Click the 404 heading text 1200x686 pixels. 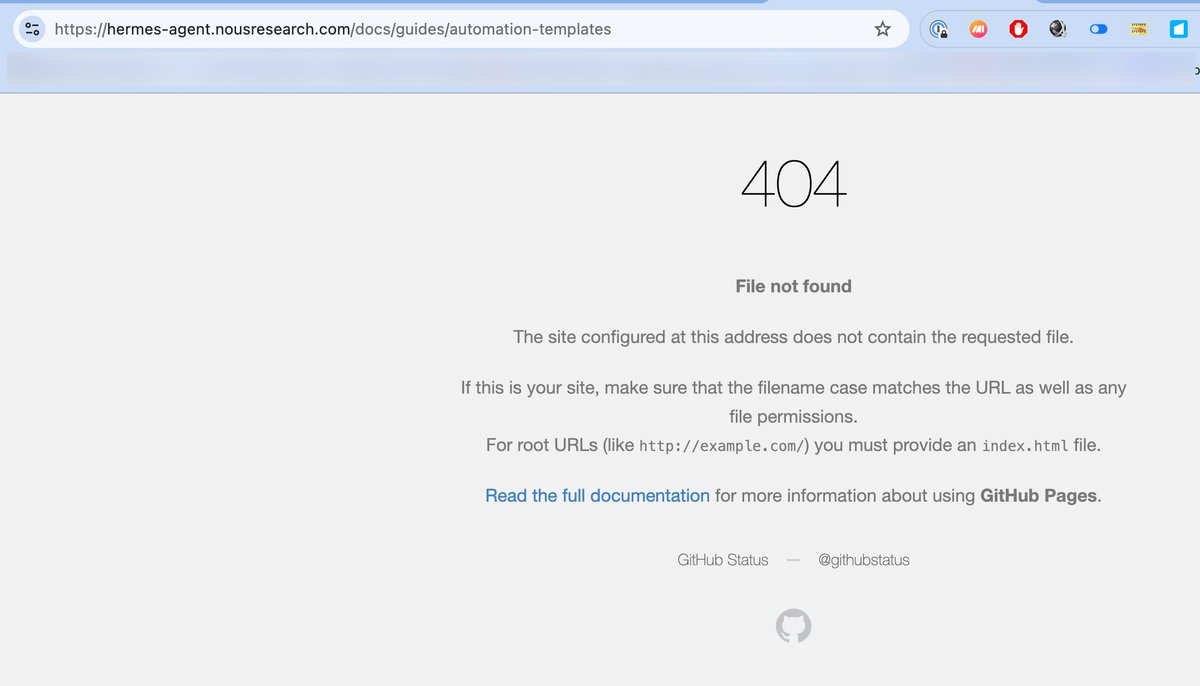[x=794, y=184]
